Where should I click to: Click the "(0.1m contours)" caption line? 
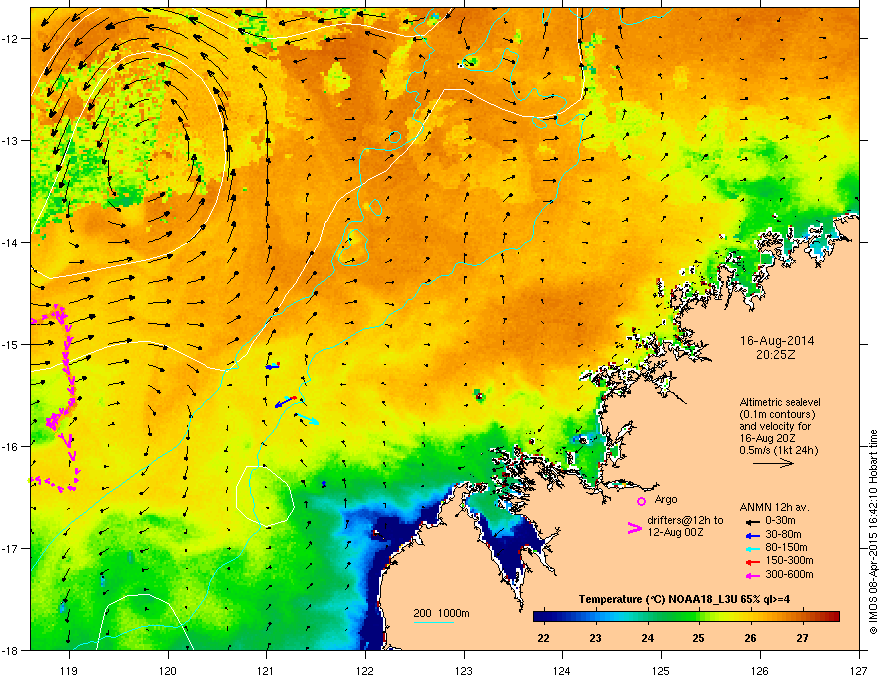tap(777, 415)
